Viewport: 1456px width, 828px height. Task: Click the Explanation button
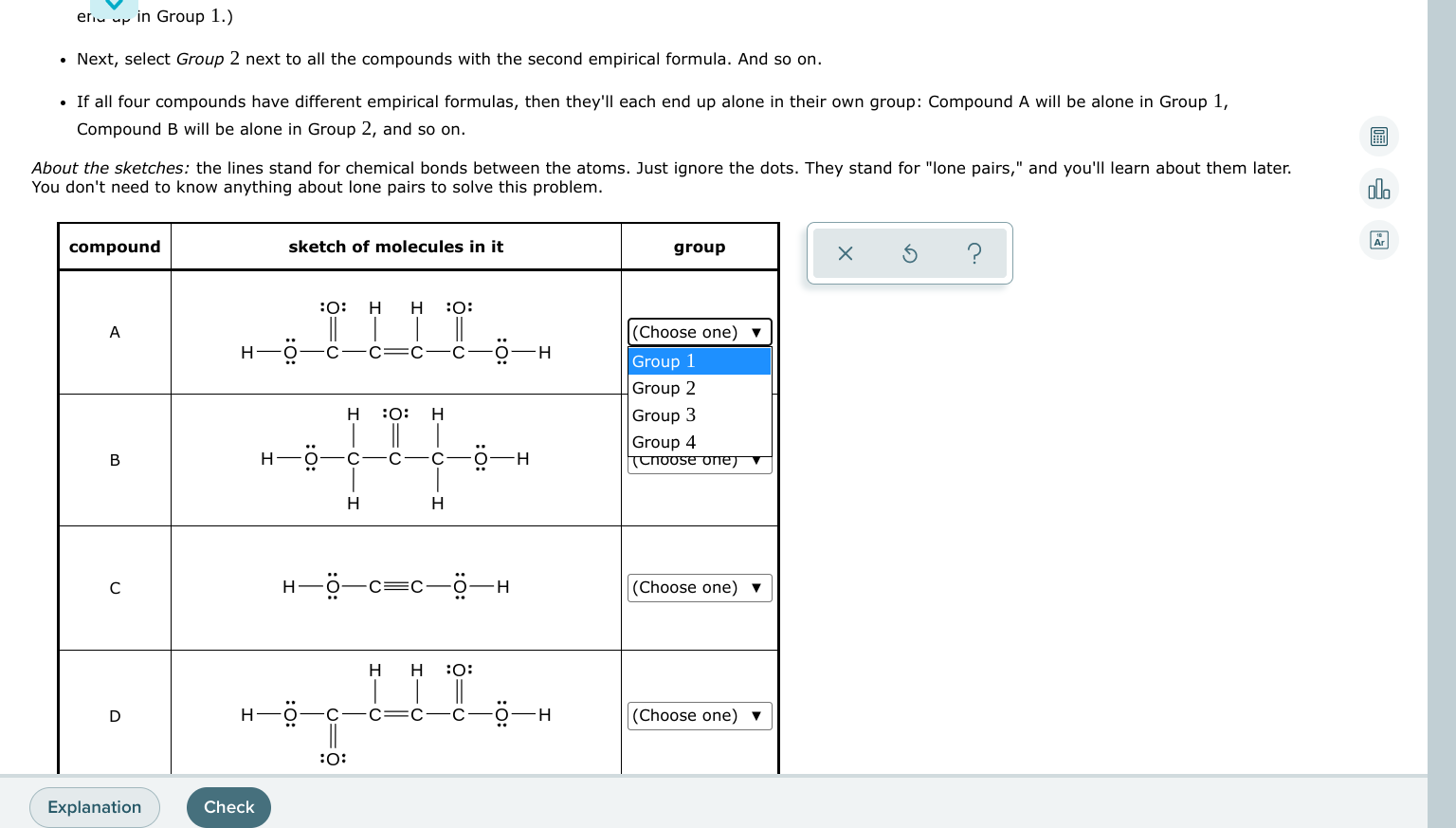94,807
